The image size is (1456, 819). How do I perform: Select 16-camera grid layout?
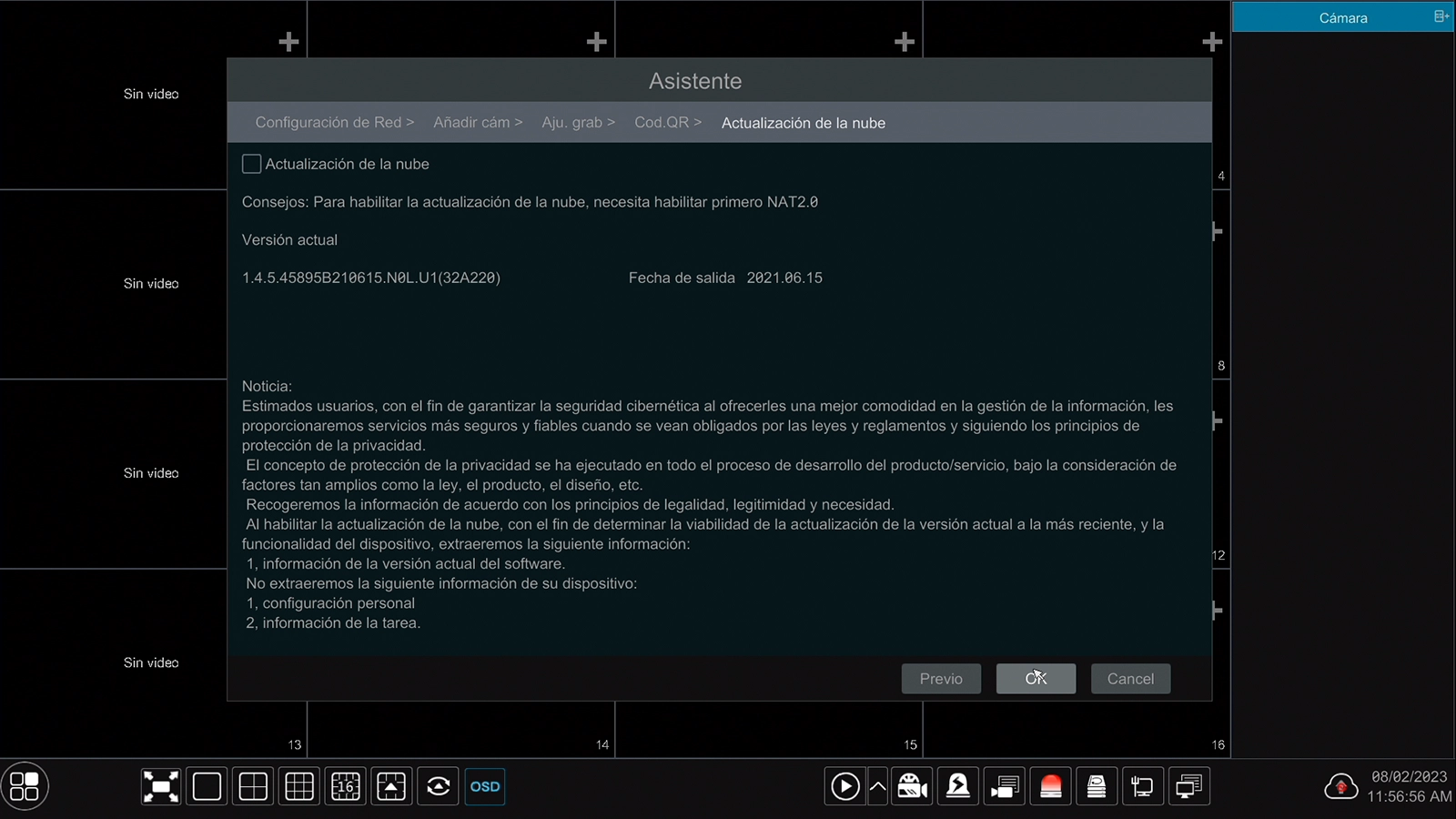pyautogui.click(x=346, y=786)
